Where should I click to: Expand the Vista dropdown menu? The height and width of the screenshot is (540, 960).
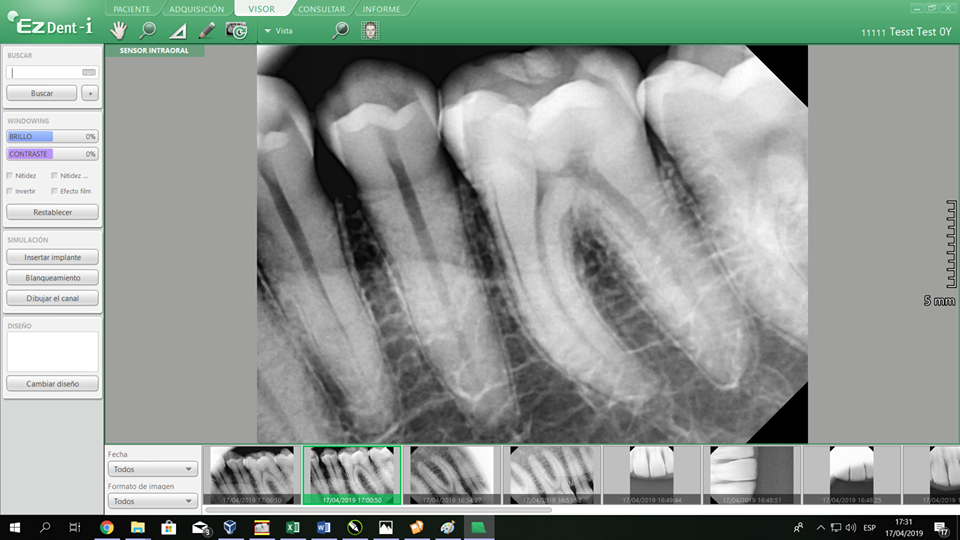pos(268,31)
